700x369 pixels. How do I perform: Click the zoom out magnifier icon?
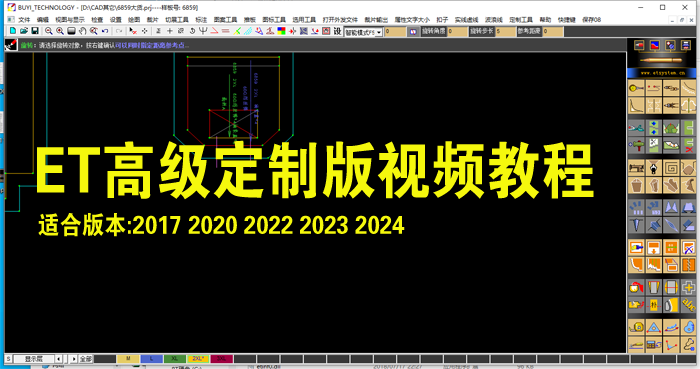pyautogui.click(x=49, y=31)
